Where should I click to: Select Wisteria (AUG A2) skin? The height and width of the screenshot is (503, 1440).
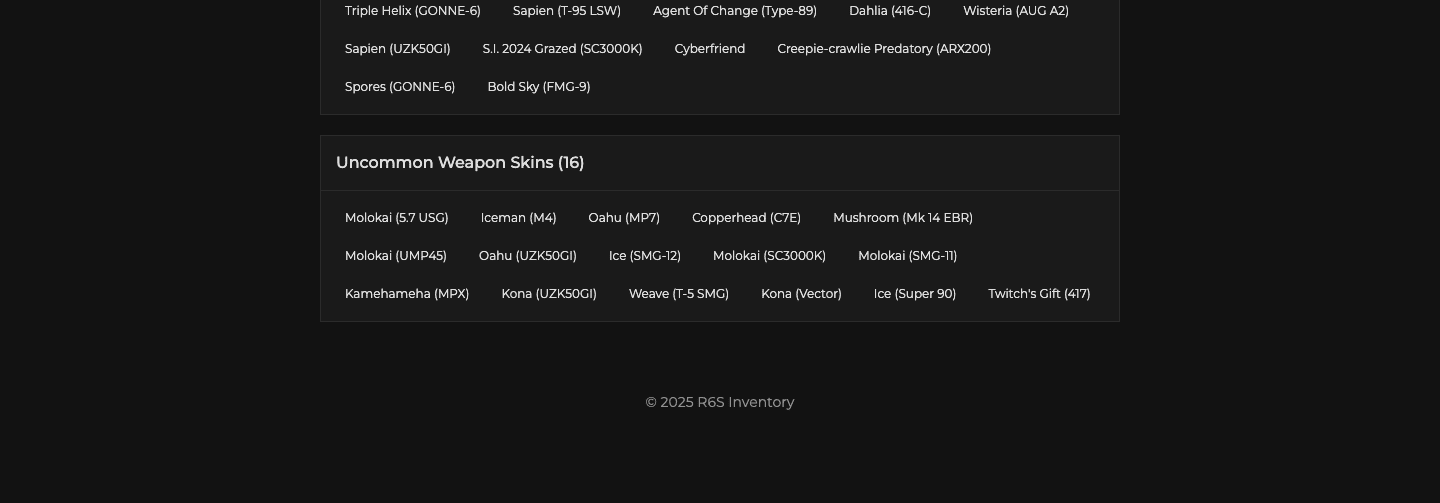click(1015, 11)
